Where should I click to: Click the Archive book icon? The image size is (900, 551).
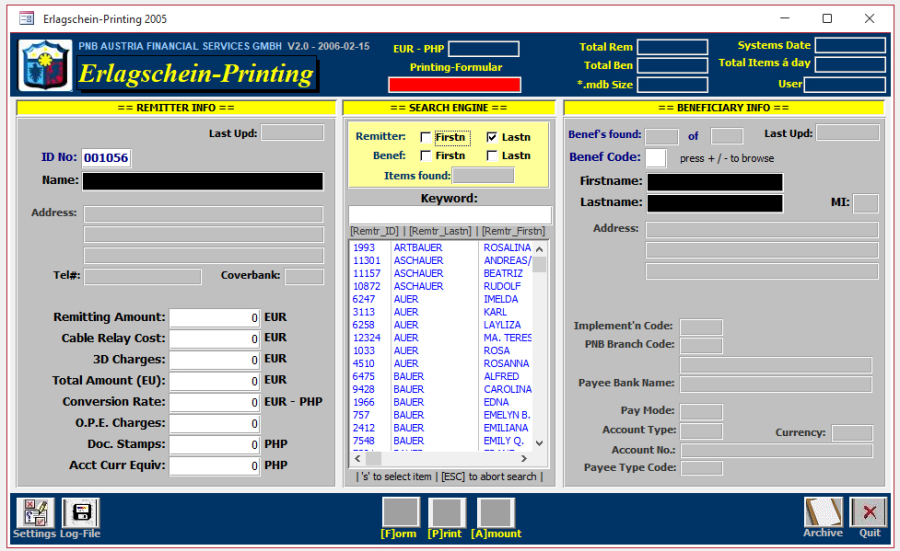[823, 512]
